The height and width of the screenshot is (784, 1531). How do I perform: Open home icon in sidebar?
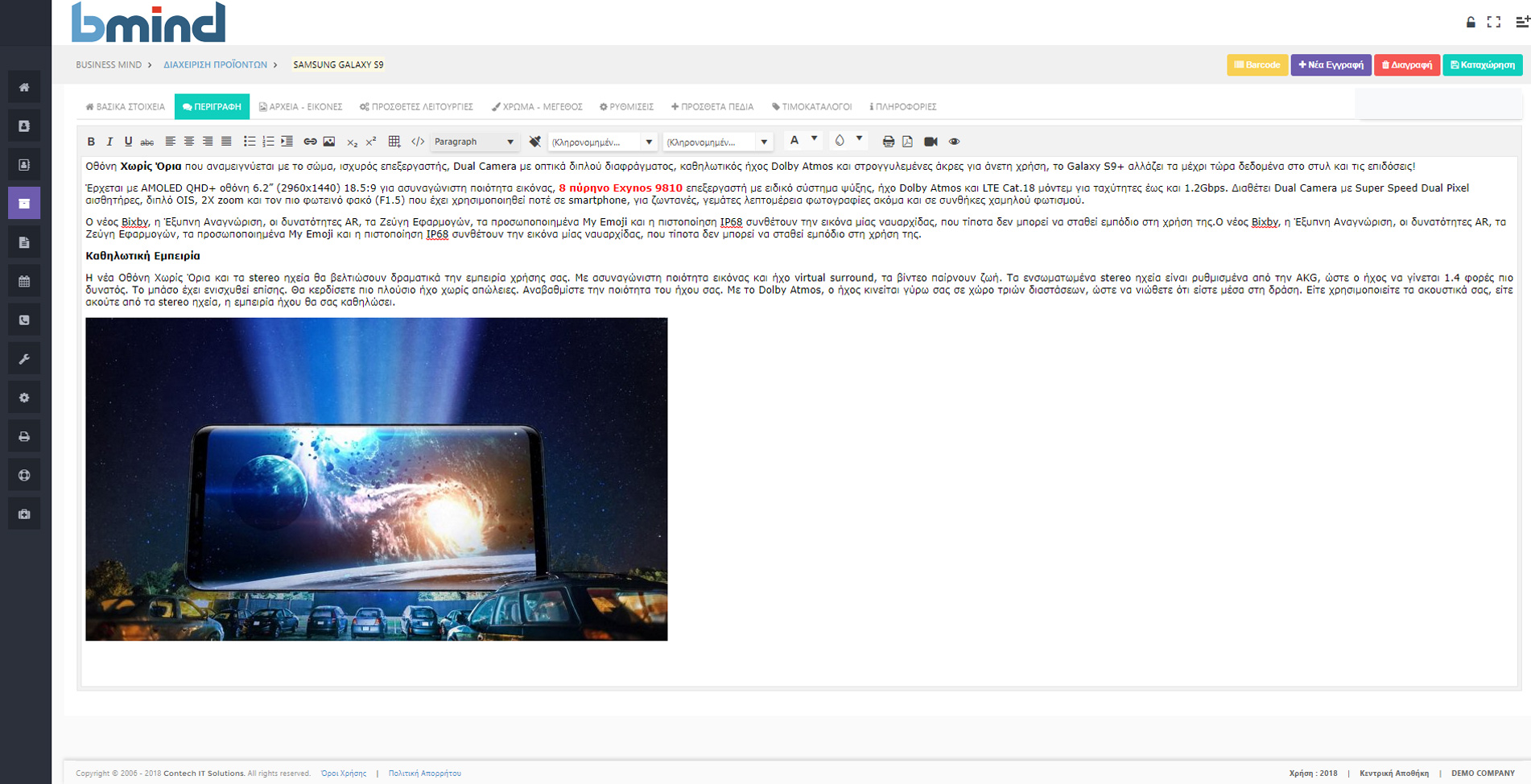pyautogui.click(x=24, y=87)
